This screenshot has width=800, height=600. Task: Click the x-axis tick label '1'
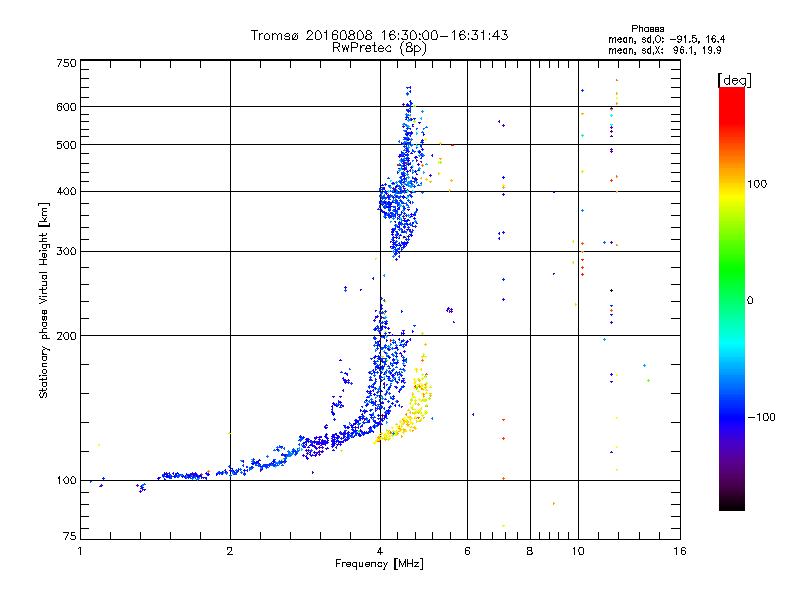coord(80,551)
